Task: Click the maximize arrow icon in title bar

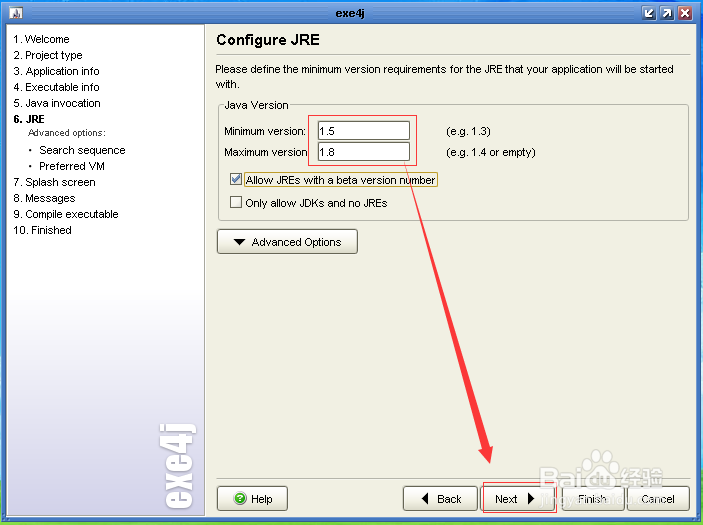Action: point(667,13)
